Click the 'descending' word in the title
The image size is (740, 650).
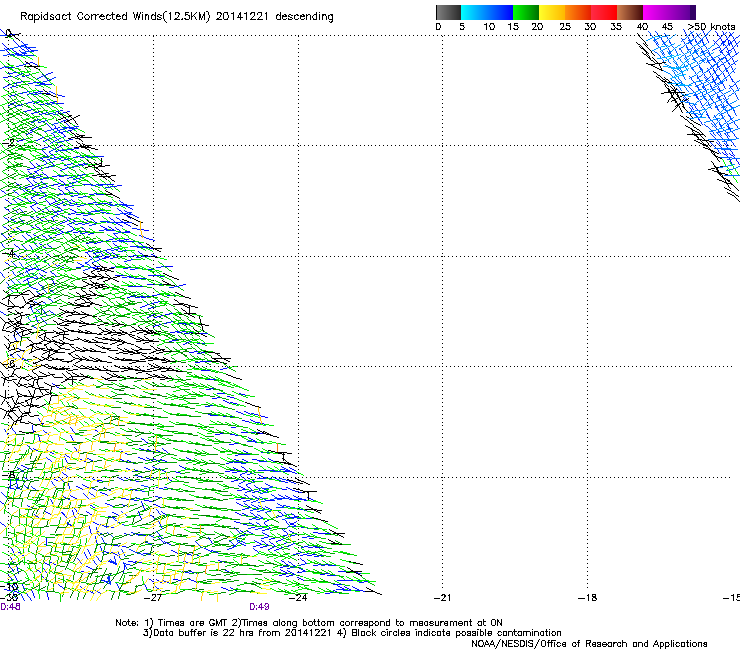pos(304,17)
